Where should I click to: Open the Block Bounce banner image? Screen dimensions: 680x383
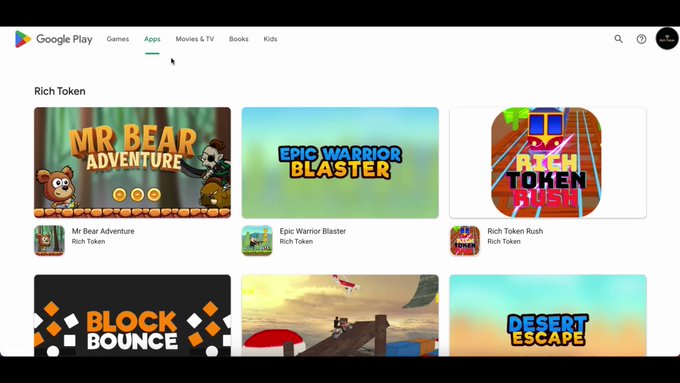132,315
